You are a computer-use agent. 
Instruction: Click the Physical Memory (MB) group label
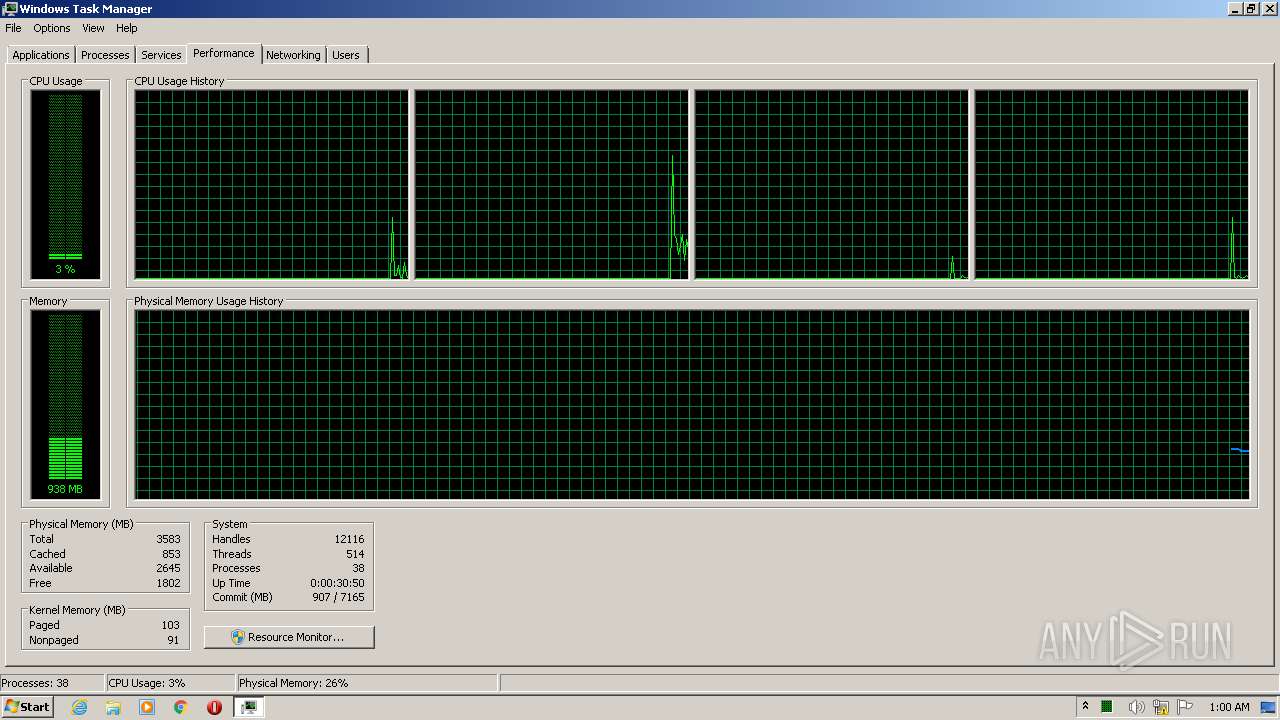click(x=81, y=524)
